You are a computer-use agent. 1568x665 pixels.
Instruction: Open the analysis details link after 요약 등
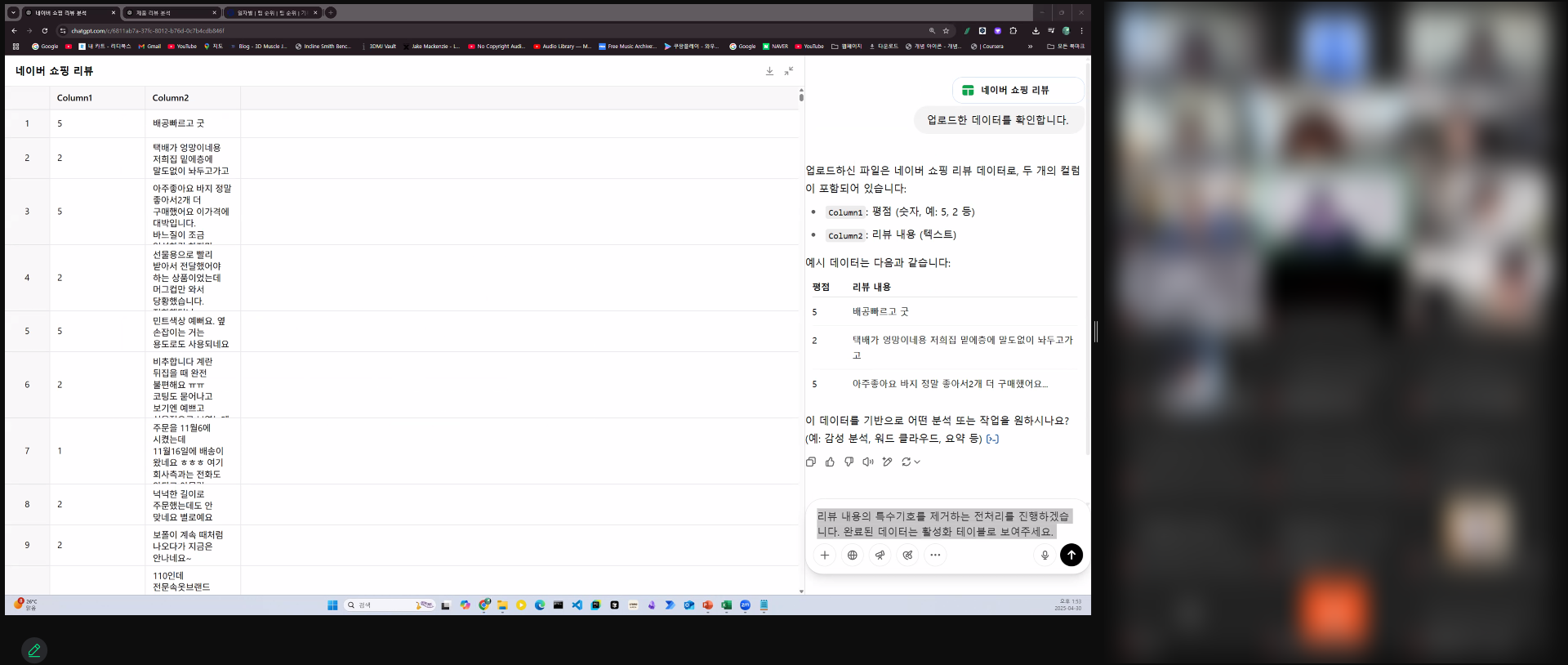point(992,439)
